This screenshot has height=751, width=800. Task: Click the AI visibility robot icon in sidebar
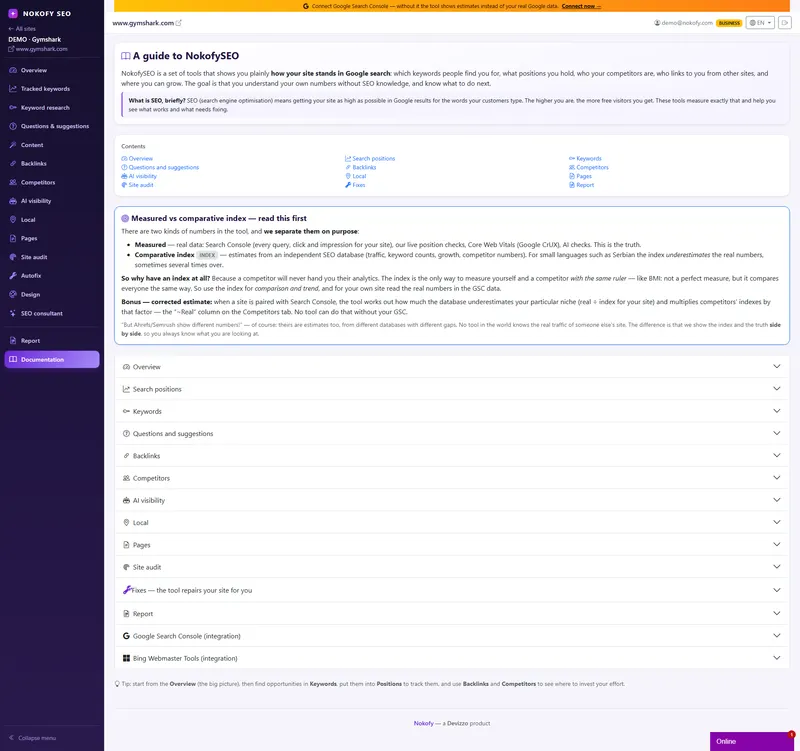pyautogui.click(x=13, y=201)
